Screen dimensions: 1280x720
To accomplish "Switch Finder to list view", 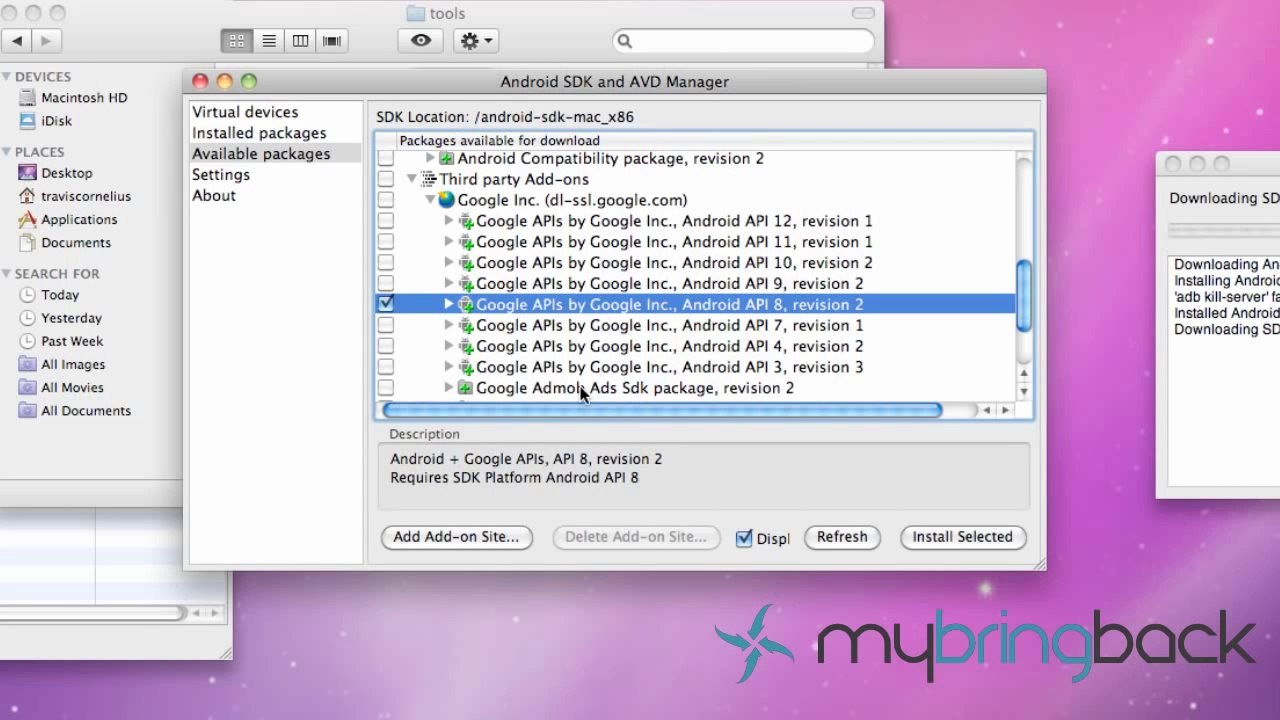I will [x=269, y=41].
